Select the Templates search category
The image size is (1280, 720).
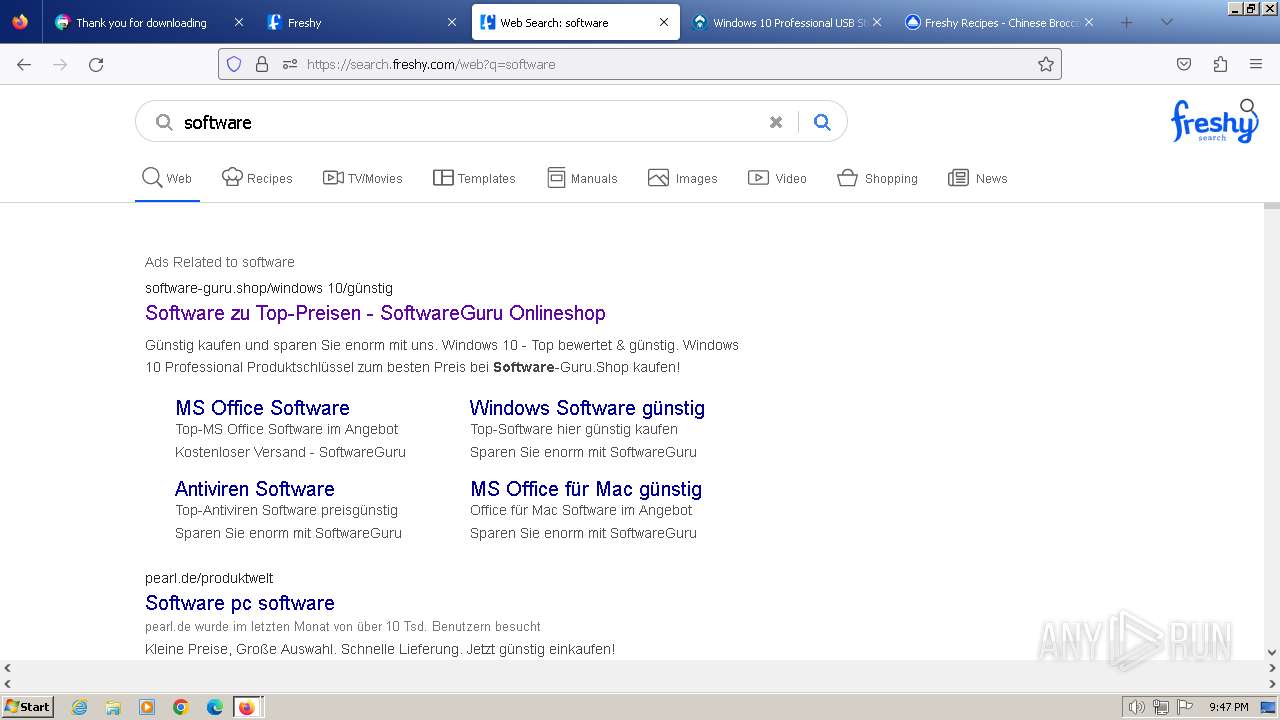(474, 178)
